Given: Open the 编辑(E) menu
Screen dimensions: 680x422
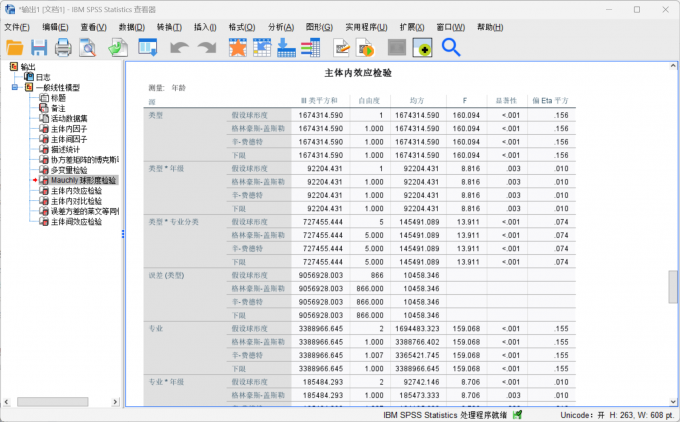Looking at the screenshot, I should (55, 27).
